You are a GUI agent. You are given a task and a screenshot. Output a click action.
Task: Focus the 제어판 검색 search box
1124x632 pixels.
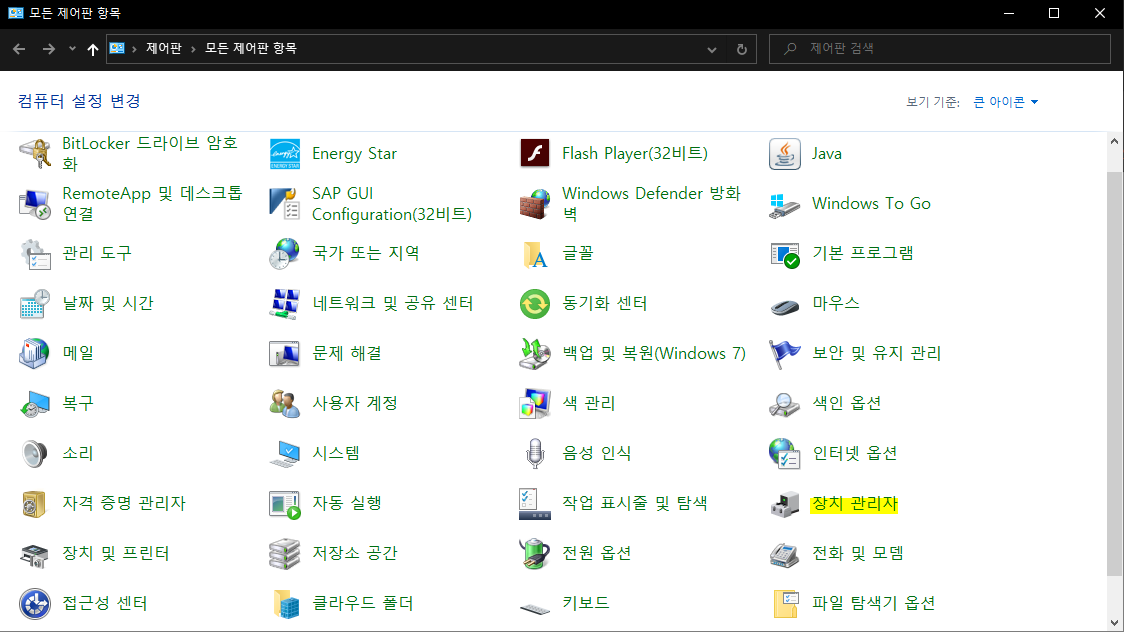[940, 49]
